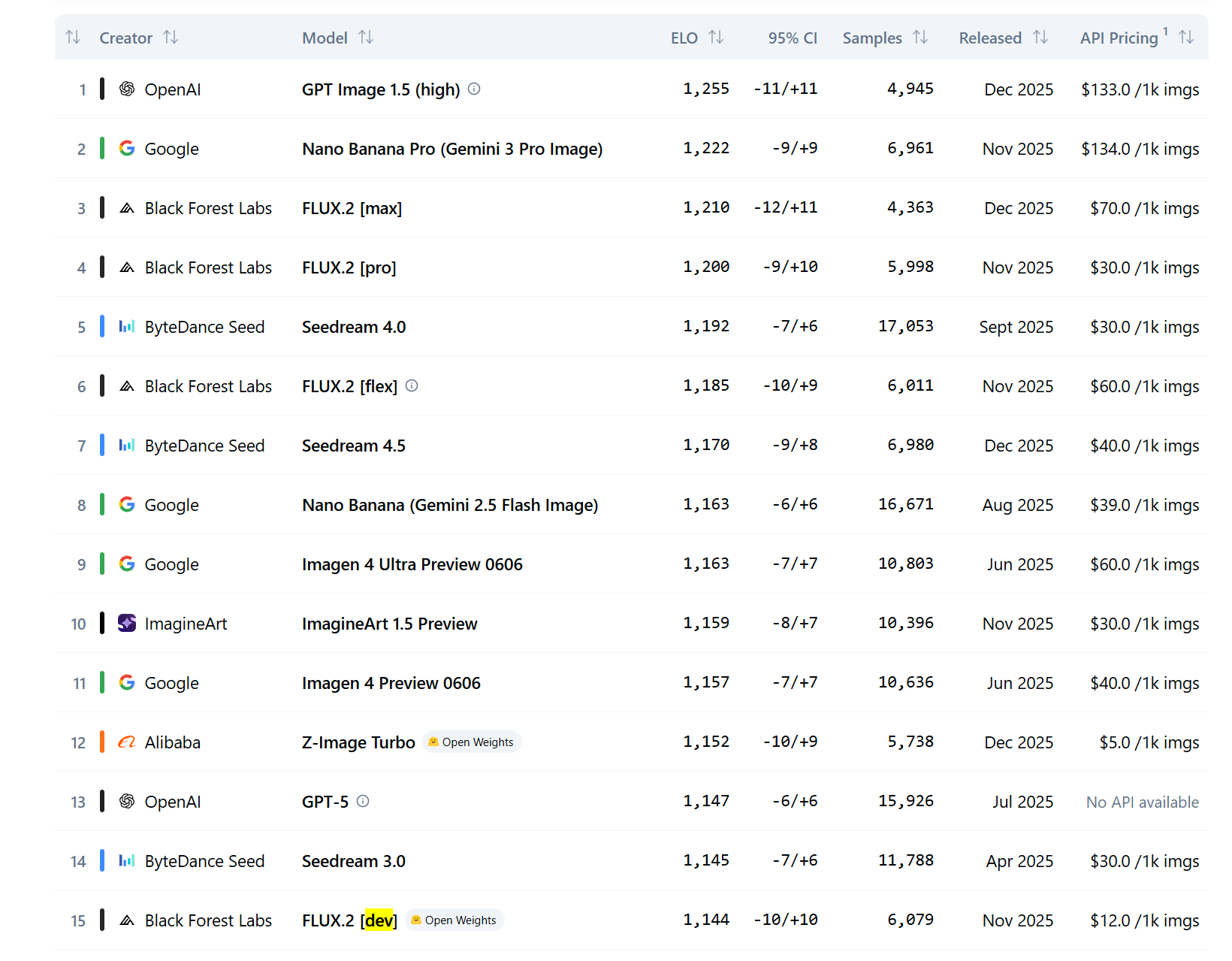The height and width of the screenshot is (961, 1232).
Task: Click samples value 16,671
Action: (x=906, y=504)
